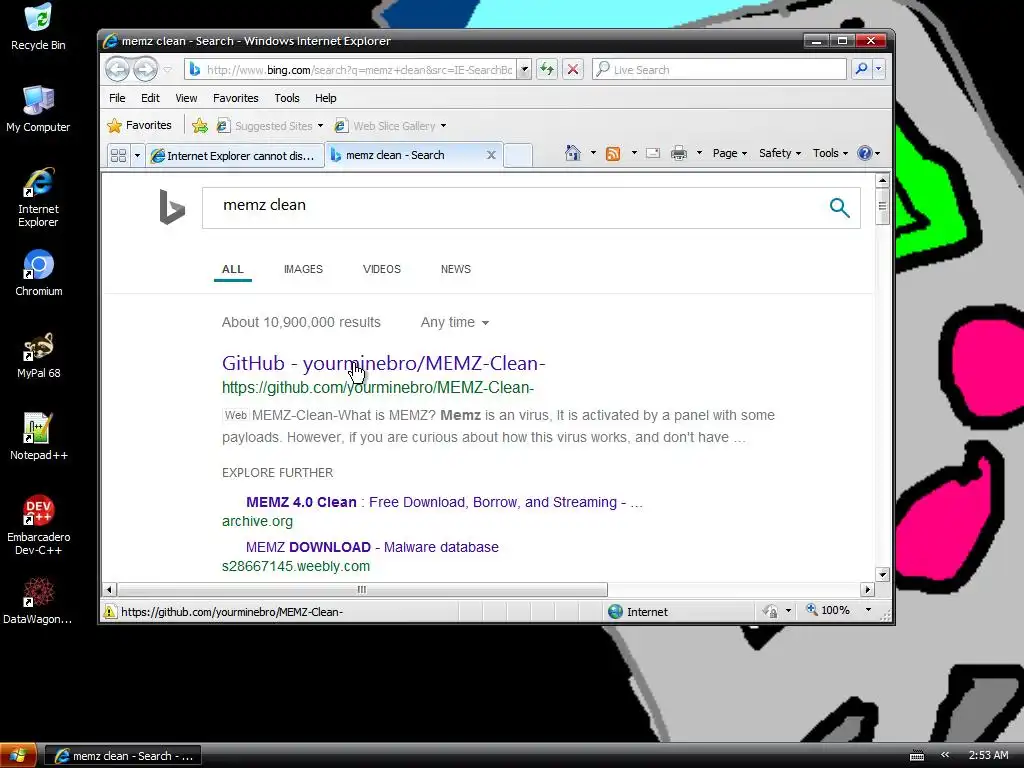Click the RSS feeds icon

tap(613, 153)
